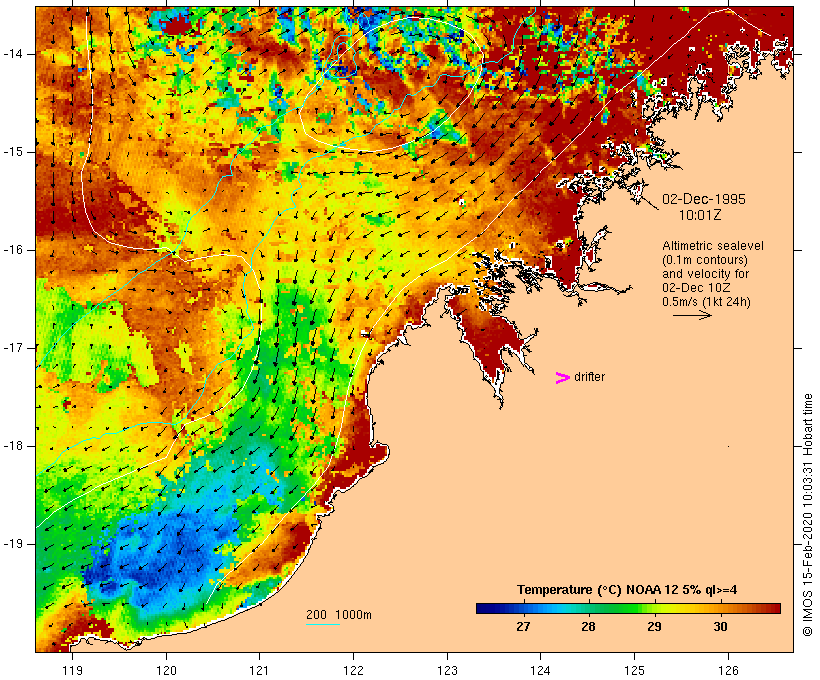The height and width of the screenshot is (680, 820).
Task: Click the time text '10:01Z'
Action: 700,215
